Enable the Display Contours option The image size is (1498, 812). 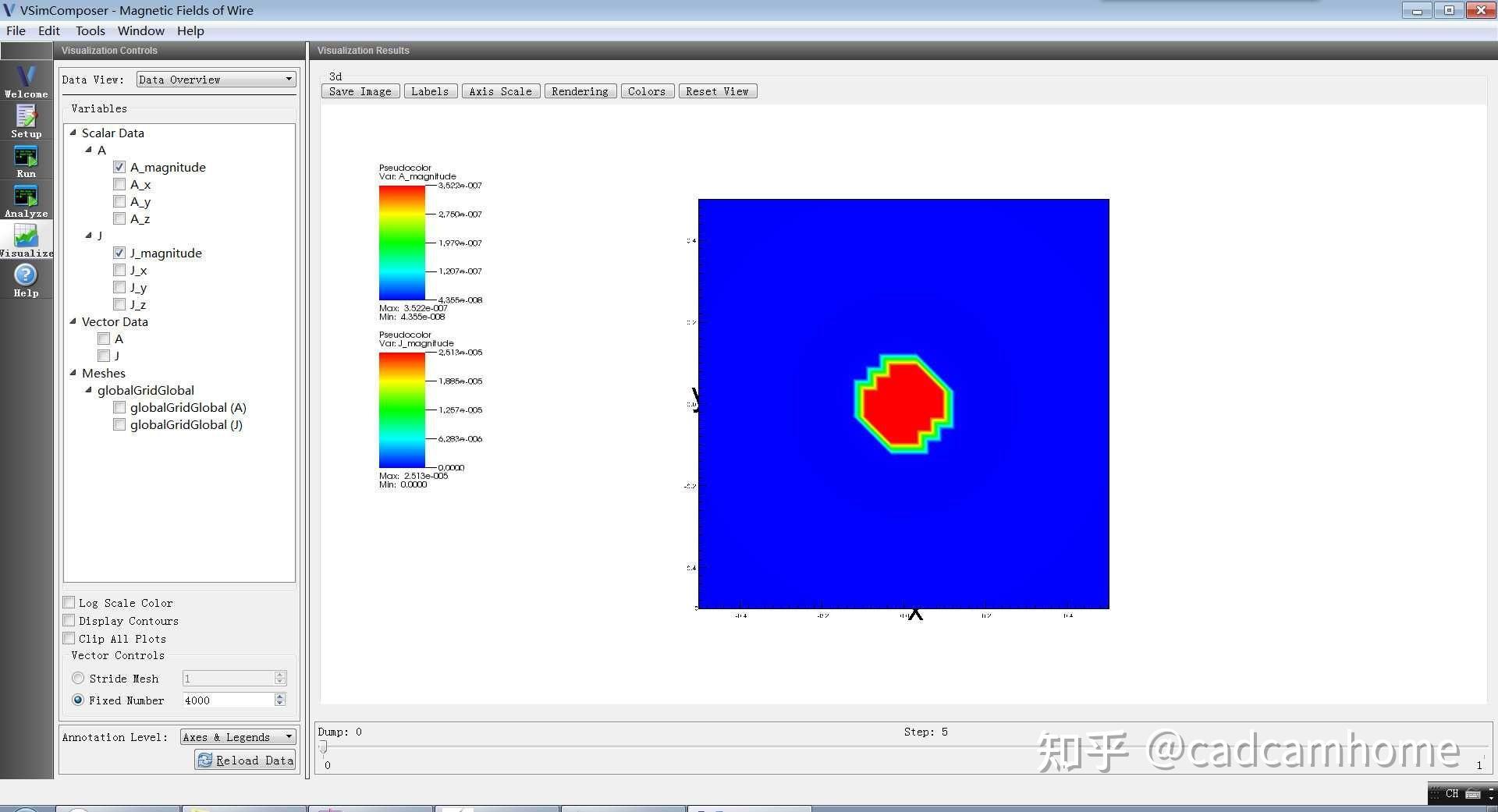click(x=69, y=619)
